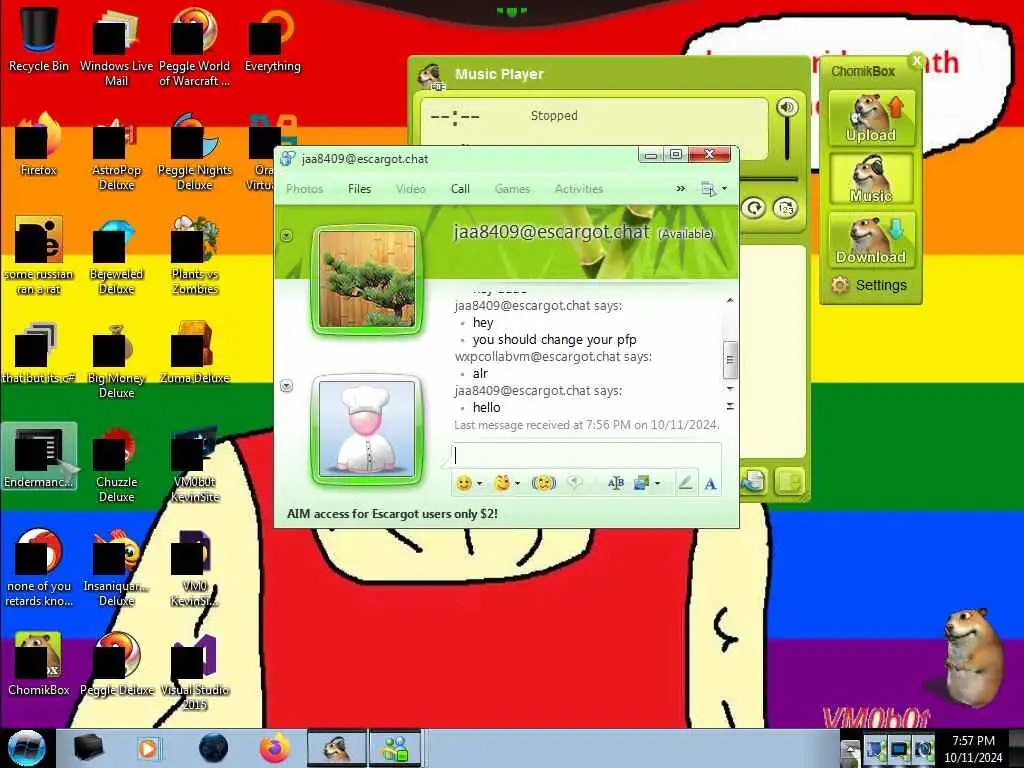1024x768 pixels.
Task: Switch to ChomikBox taskbar button
Action: (336, 748)
